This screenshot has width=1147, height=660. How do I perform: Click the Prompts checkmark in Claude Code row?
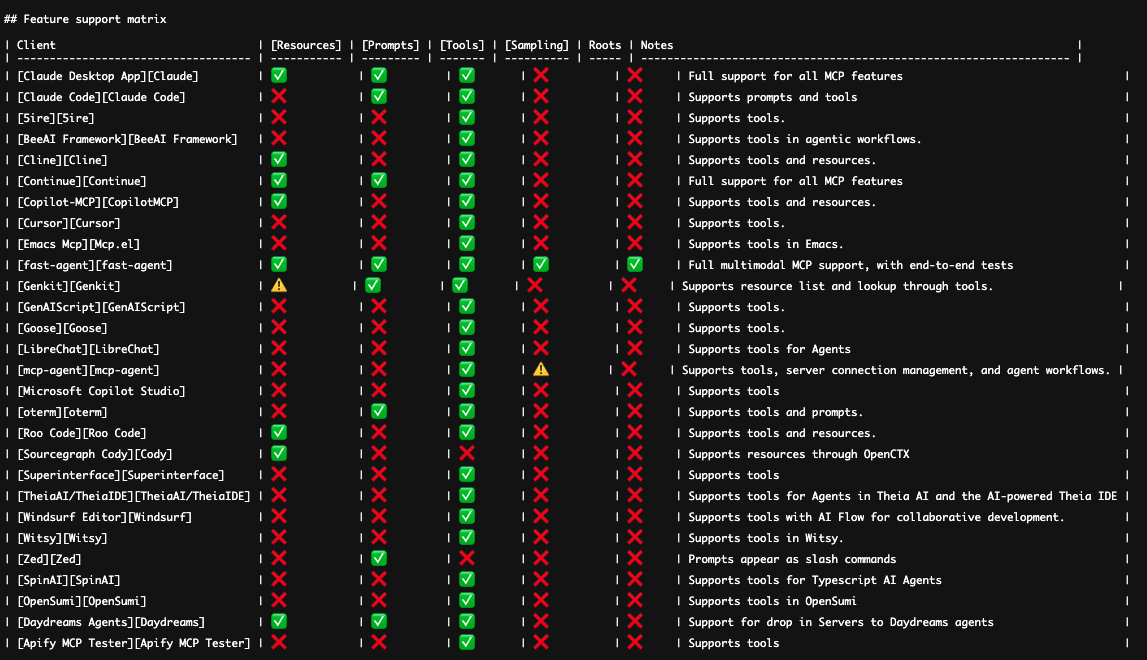[378, 96]
